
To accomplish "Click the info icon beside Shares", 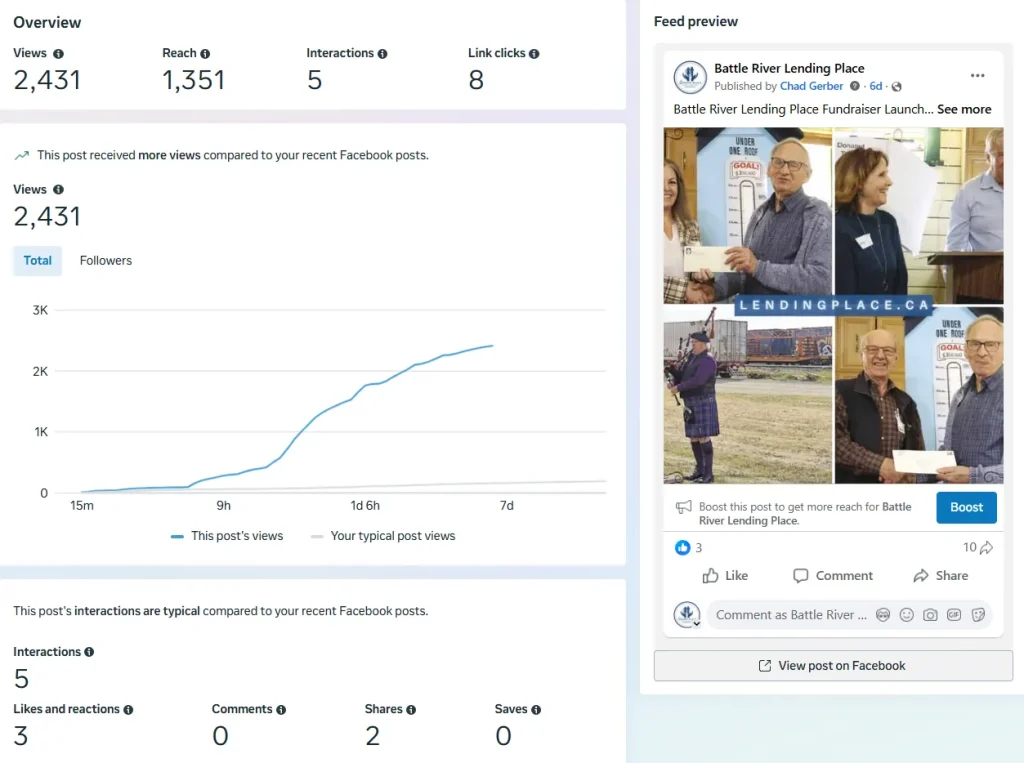I will coord(411,710).
